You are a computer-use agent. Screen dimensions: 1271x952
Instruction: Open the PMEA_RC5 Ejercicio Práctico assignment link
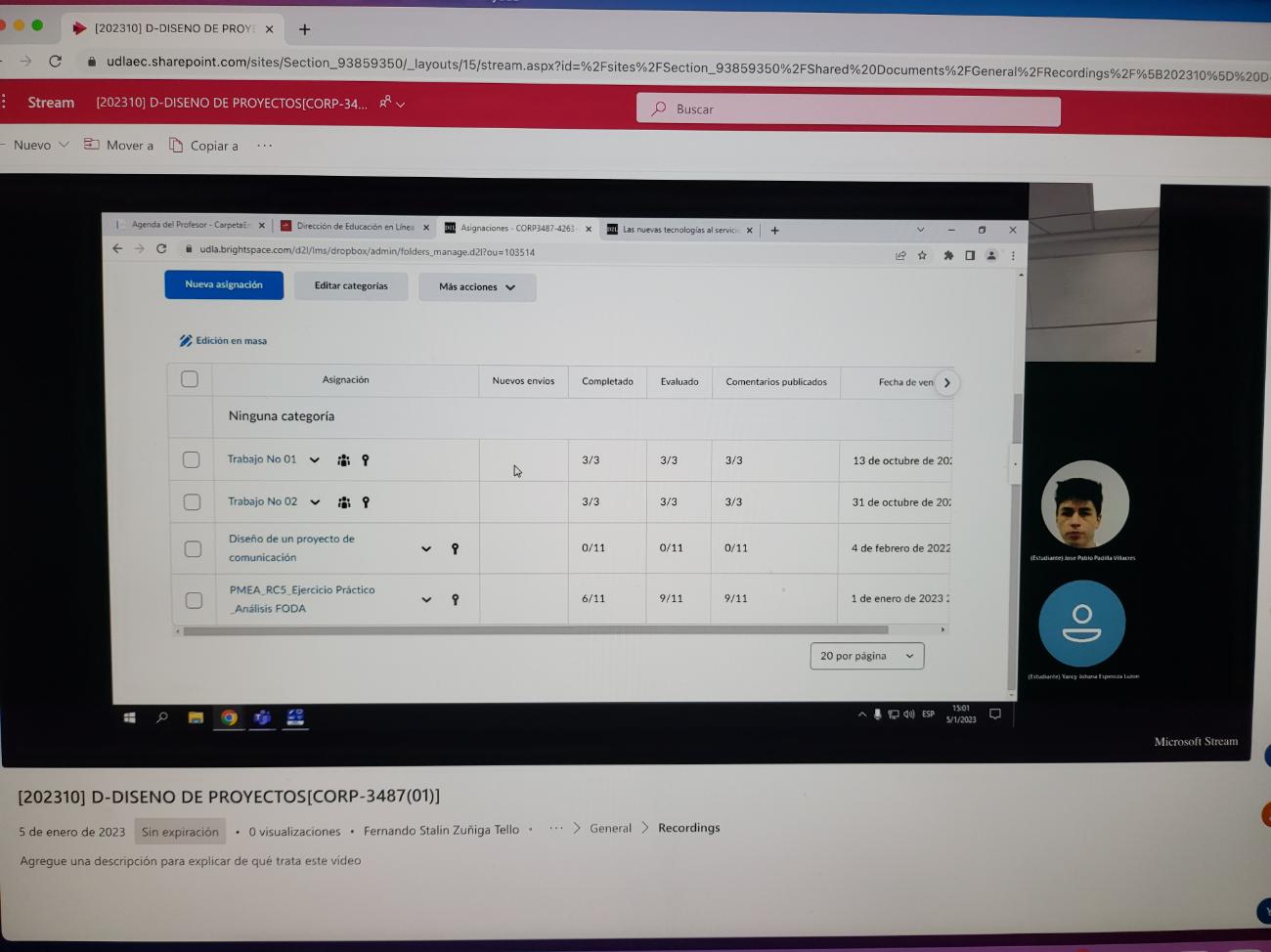[x=301, y=590]
